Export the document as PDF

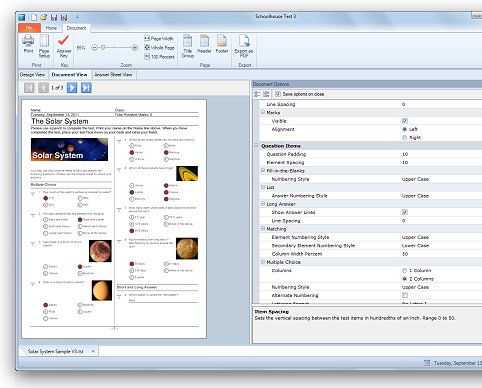tap(244, 46)
